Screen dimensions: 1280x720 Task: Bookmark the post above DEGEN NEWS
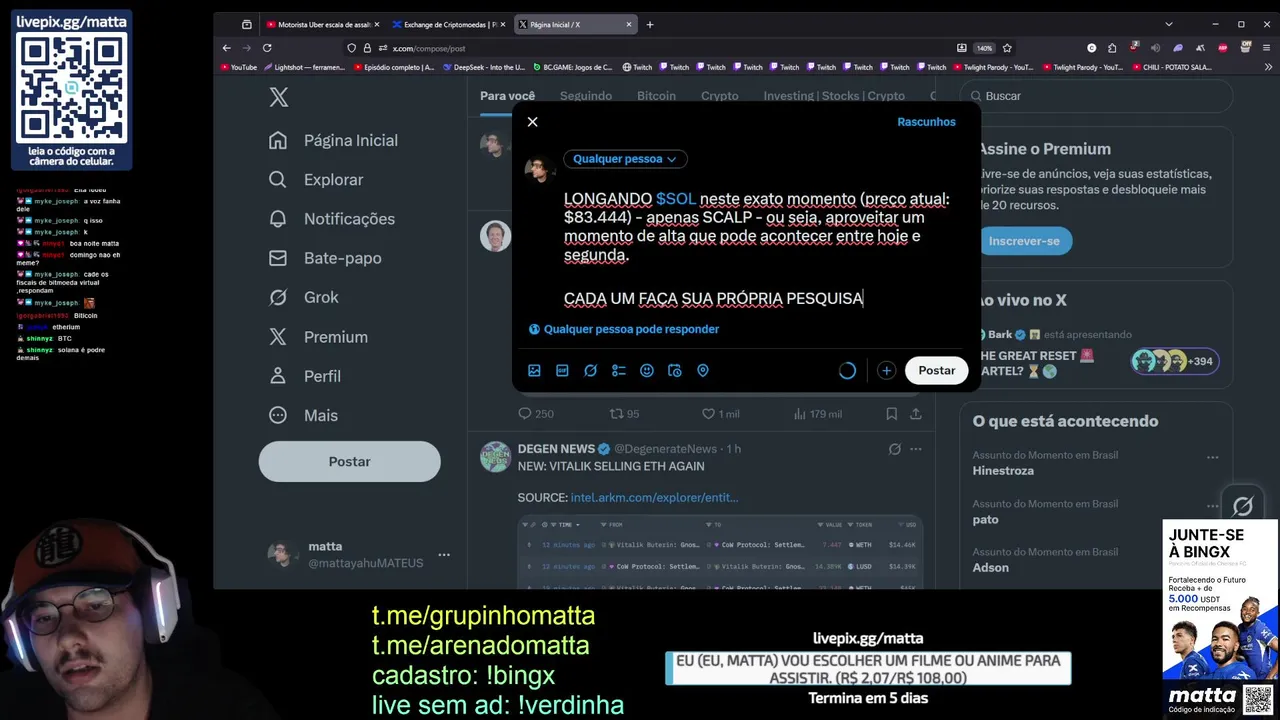point(891,413)
